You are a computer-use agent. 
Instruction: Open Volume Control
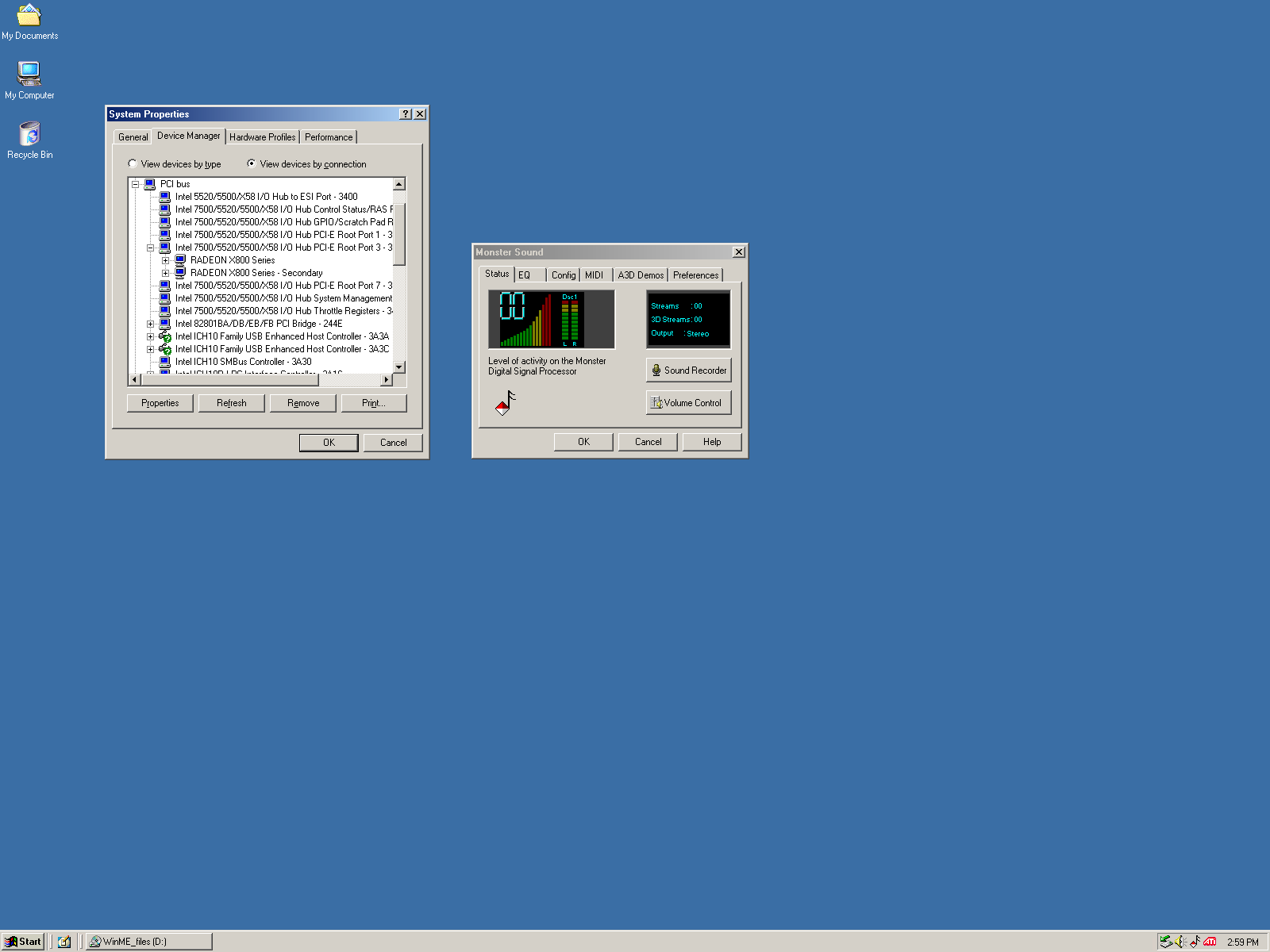coord(688,403)
